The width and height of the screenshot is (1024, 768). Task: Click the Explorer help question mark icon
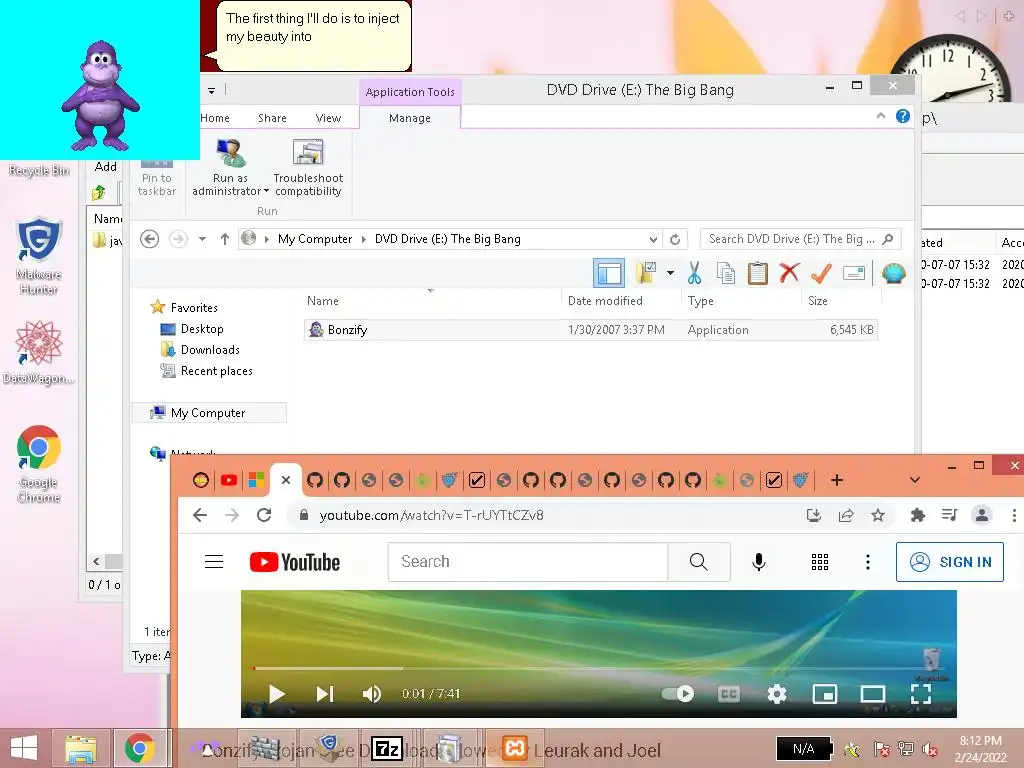click(903, 116)
